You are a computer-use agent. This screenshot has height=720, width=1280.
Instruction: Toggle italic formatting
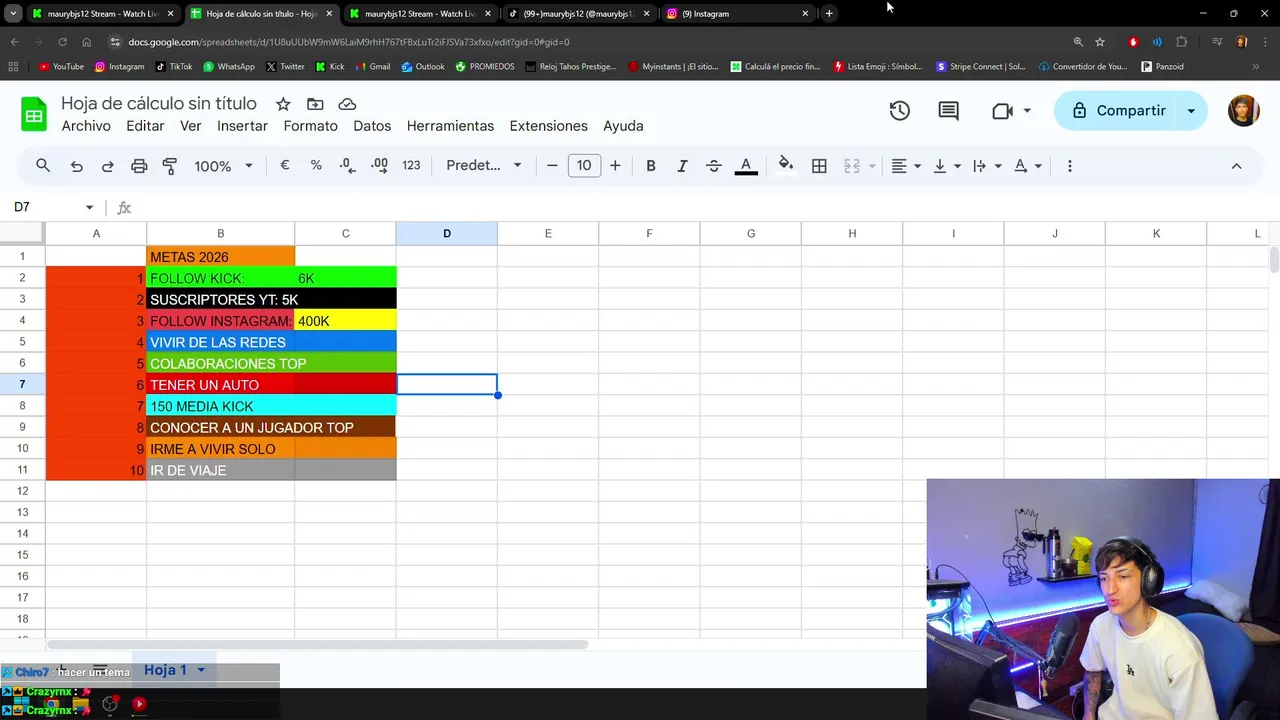click(x=682, y=166)
